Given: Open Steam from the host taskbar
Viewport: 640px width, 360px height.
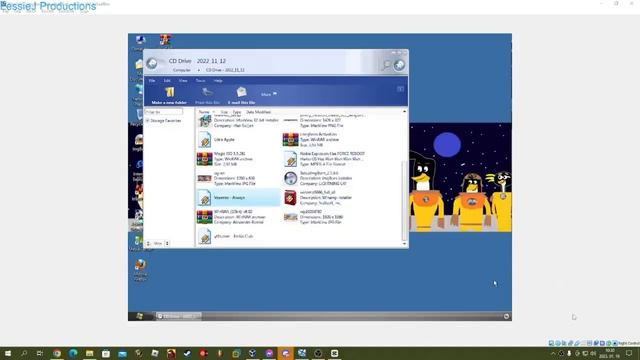Looking at the screenshot, I should [187, 353].
